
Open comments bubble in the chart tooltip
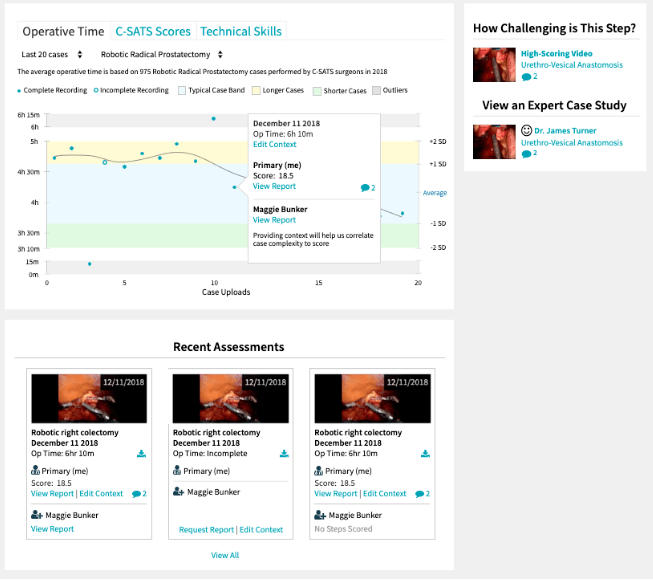tap(367, 187)
